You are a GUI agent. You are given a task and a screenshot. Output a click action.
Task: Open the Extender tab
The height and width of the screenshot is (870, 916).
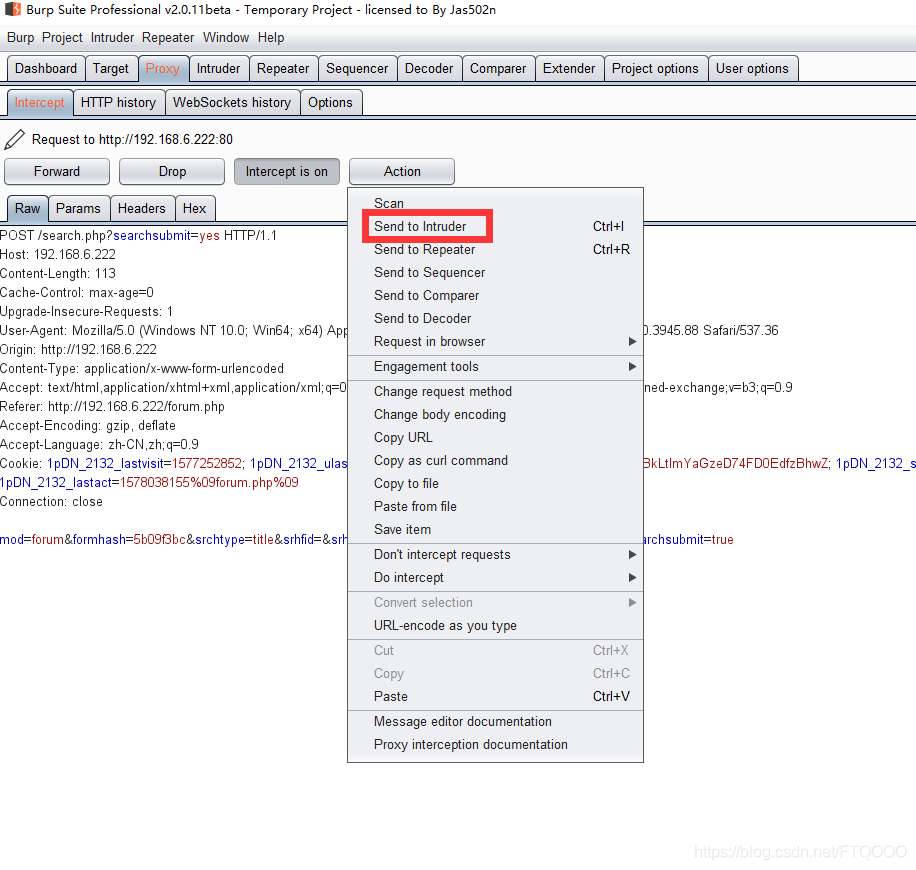pyautogui.click(x=569, y=69)
